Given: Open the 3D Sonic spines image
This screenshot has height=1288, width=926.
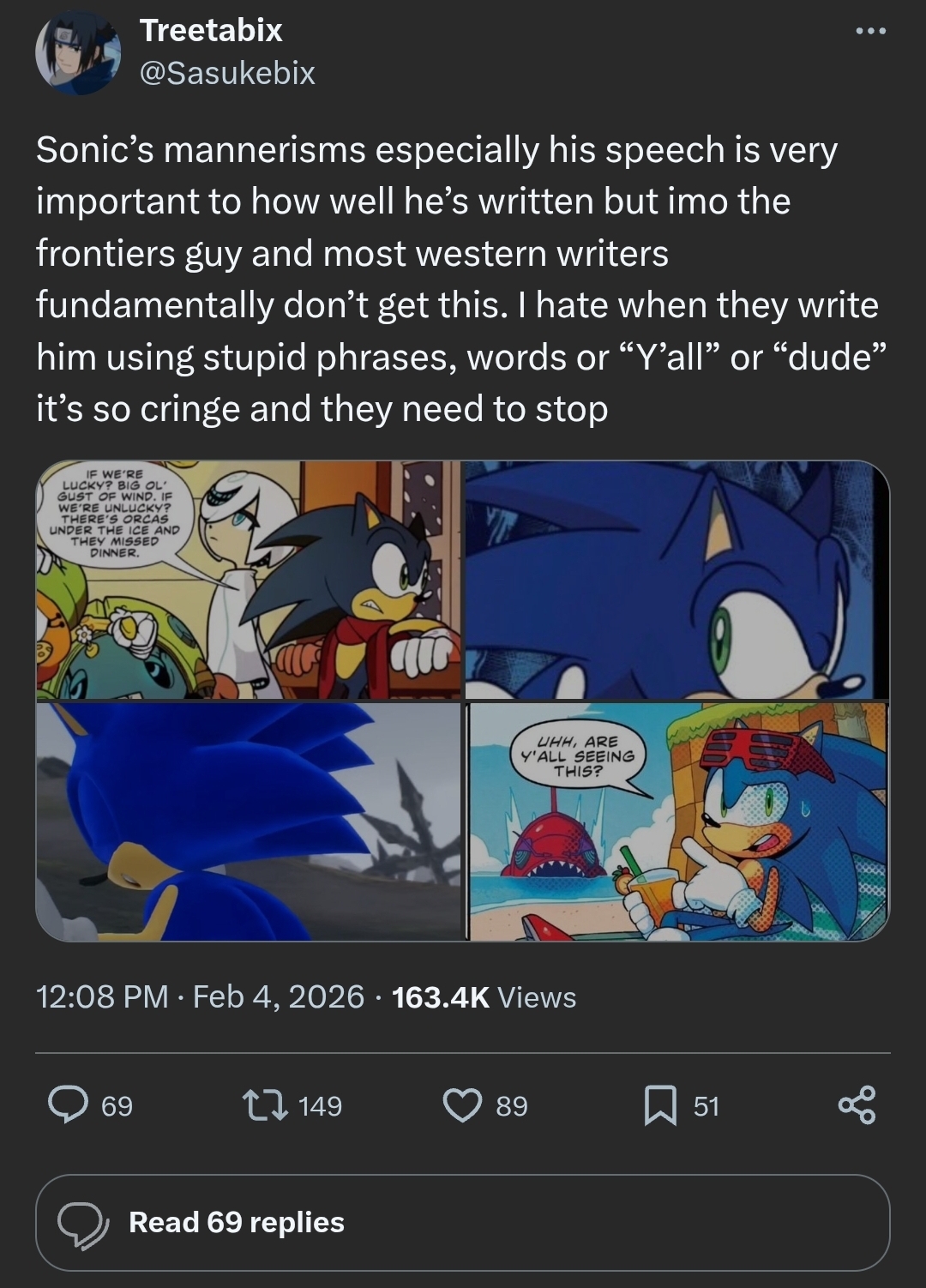Looking at the screenshot, I should click(249, 822).
